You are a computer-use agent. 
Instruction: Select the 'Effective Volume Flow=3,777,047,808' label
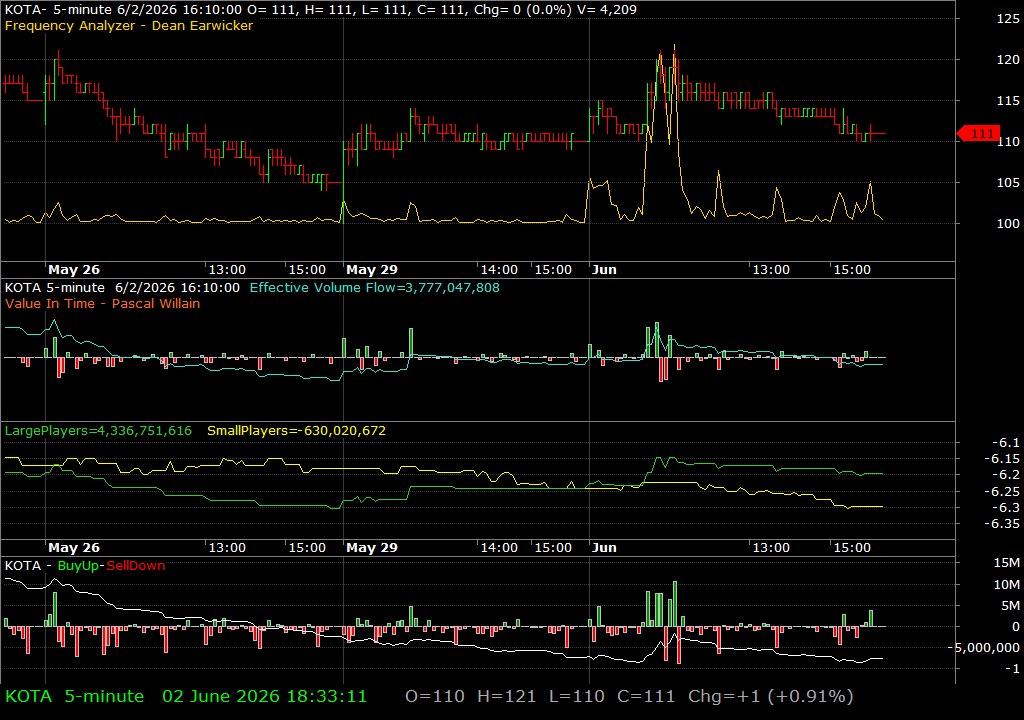click(x=374, y=287)
